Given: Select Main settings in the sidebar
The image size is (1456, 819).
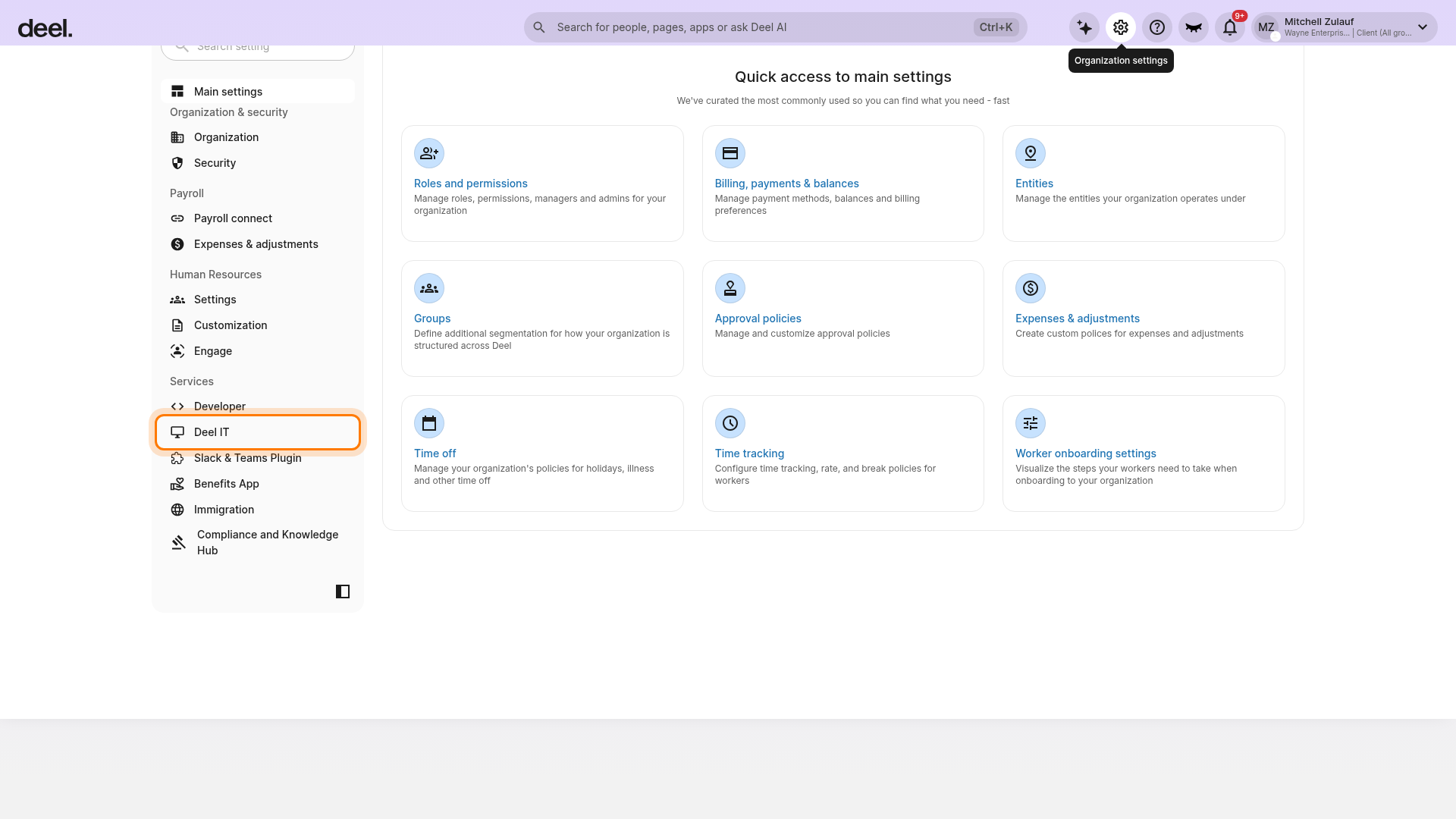Looking at the screenshot, I should point(258,91).
